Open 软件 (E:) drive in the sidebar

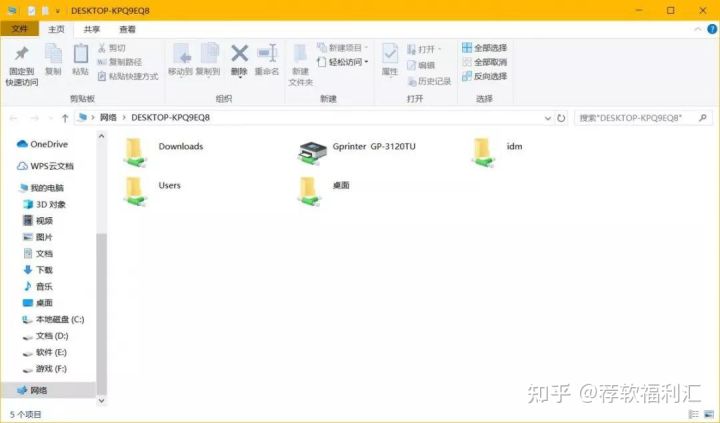[45, 352]
